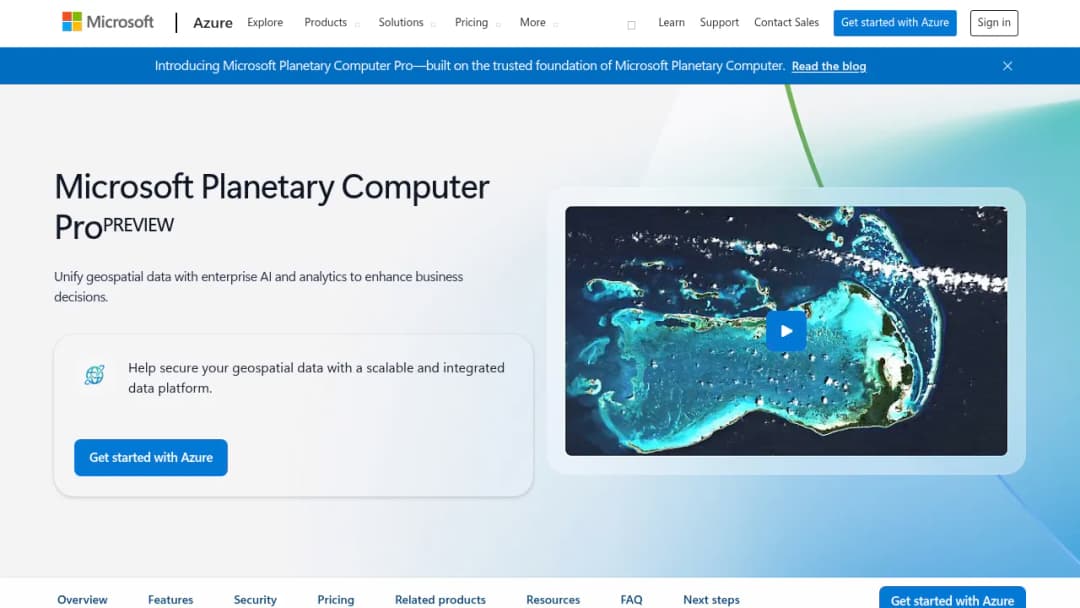1080x608 pixels.
Task: Click the banner announcement text
Action: [x=470, y=66]
